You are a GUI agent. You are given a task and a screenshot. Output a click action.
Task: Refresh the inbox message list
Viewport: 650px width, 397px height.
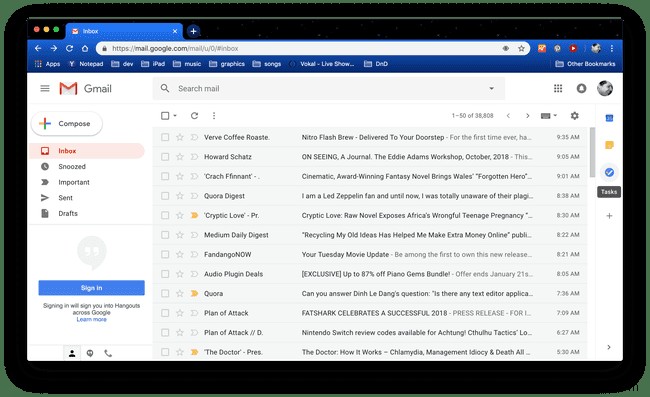click(x=194, y=116)
